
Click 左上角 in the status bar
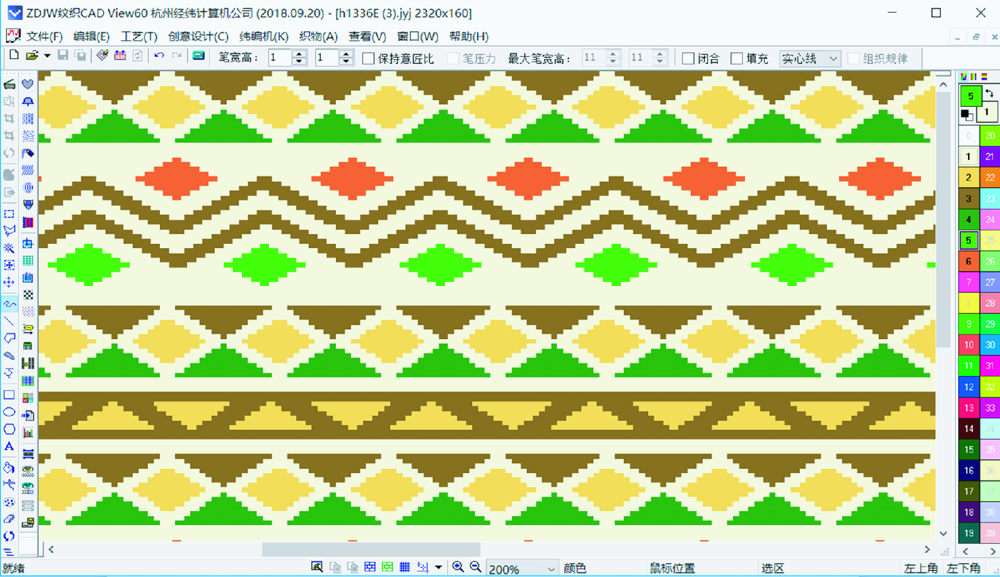click(921, 568)
